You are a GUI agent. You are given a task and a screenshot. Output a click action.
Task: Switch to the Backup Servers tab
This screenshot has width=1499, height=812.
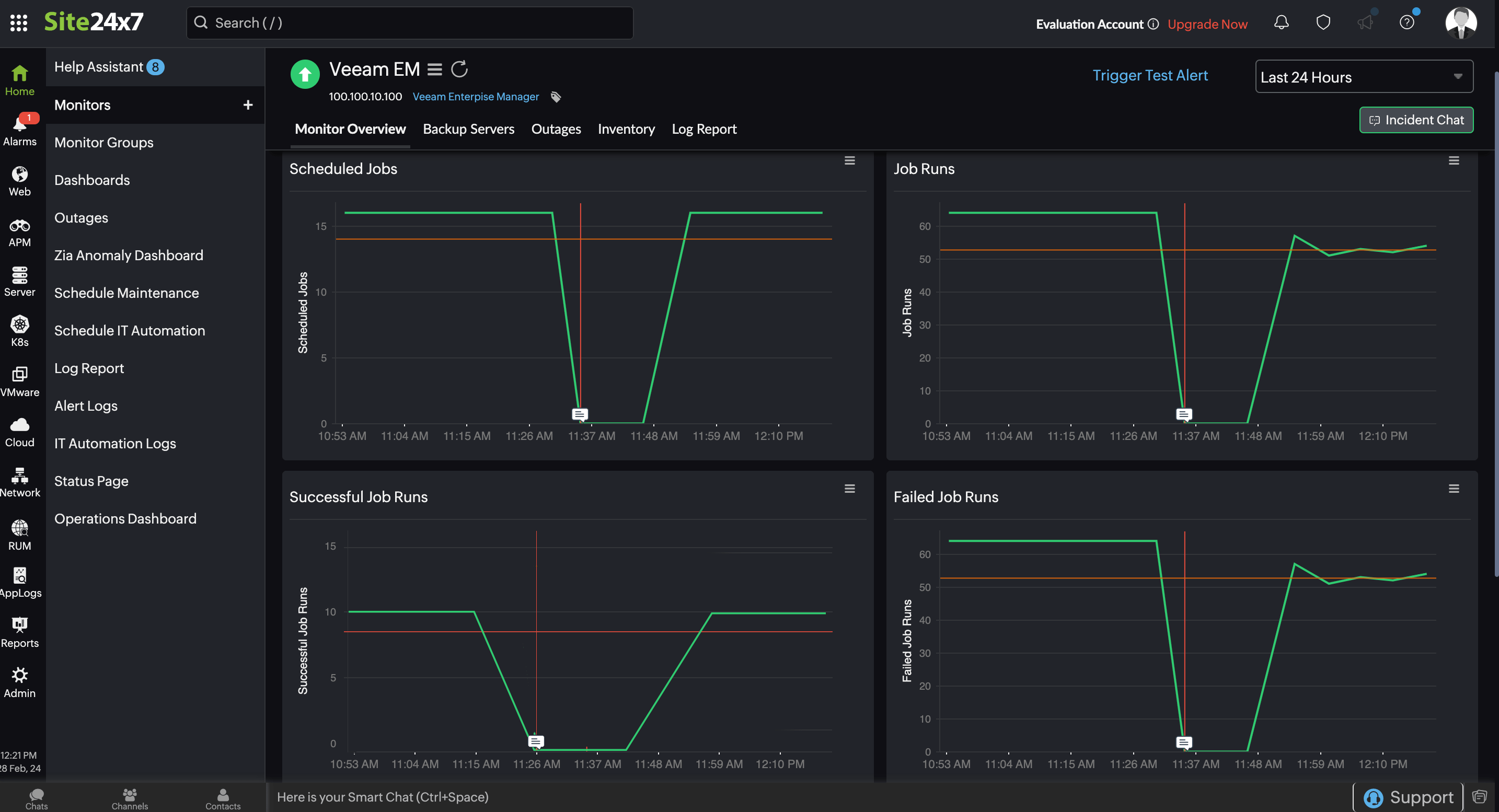click(x=468, y=129)
